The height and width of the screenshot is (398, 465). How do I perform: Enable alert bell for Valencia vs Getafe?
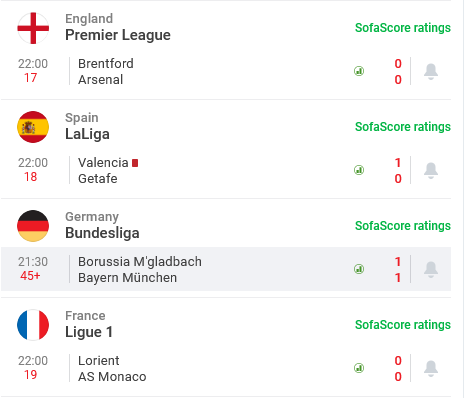[431, 170]
